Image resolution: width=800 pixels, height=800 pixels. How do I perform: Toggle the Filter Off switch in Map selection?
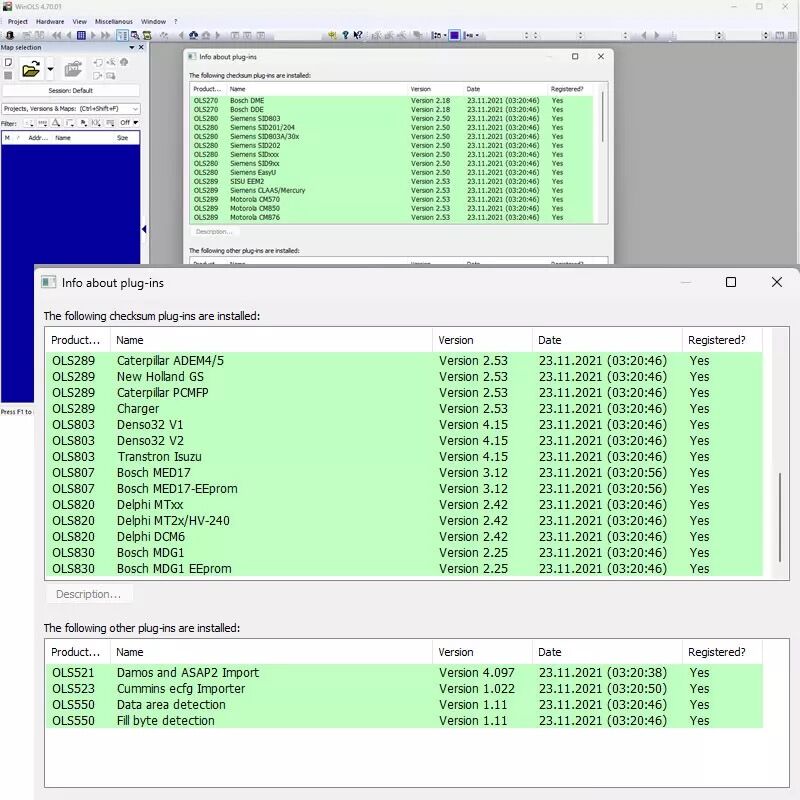(x=126, y=122)
